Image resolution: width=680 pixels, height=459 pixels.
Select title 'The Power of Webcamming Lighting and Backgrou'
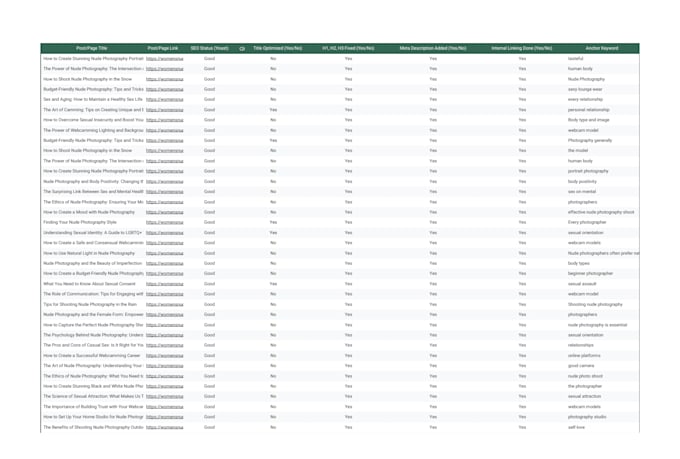(93, 130)
